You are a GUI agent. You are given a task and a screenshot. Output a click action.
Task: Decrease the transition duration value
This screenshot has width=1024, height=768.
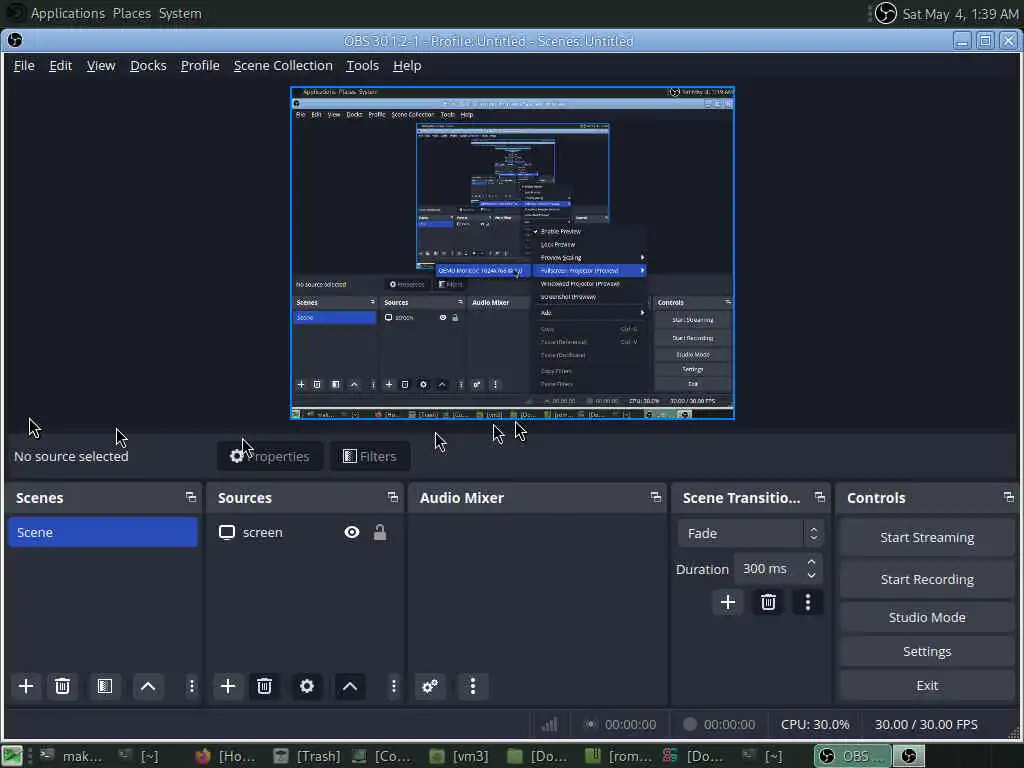point(811,575)
